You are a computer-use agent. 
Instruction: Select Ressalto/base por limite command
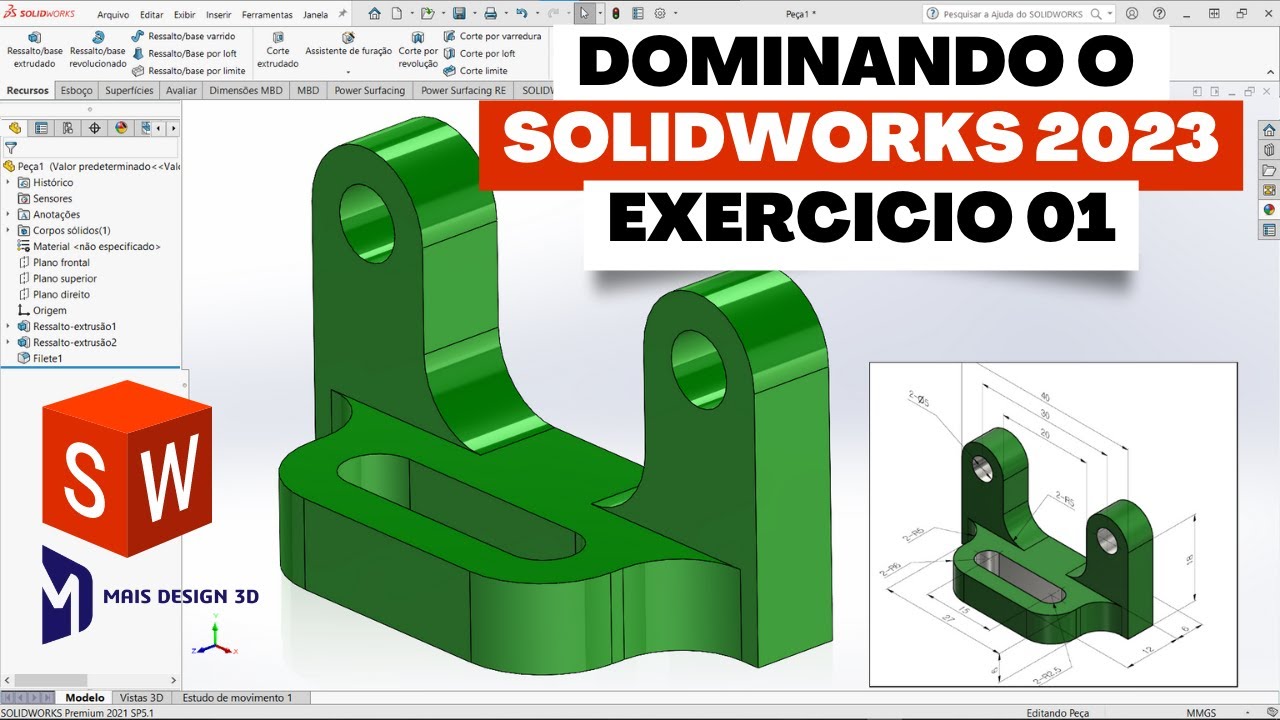188,71
